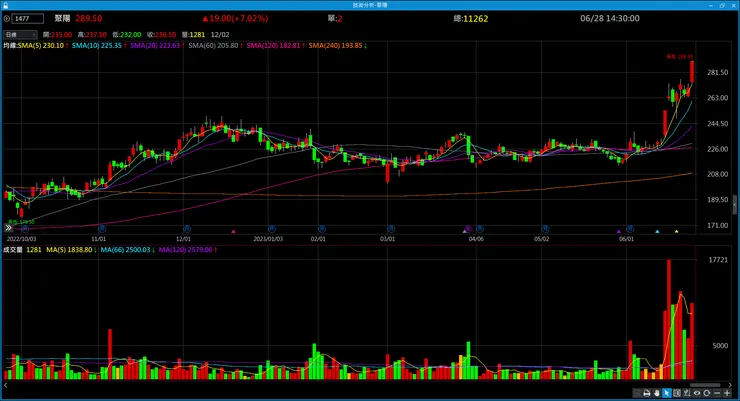The height and width of the screenshot is (401, 740).
Task: Click the open price 235.00 value
Action: tap(61, 35)
